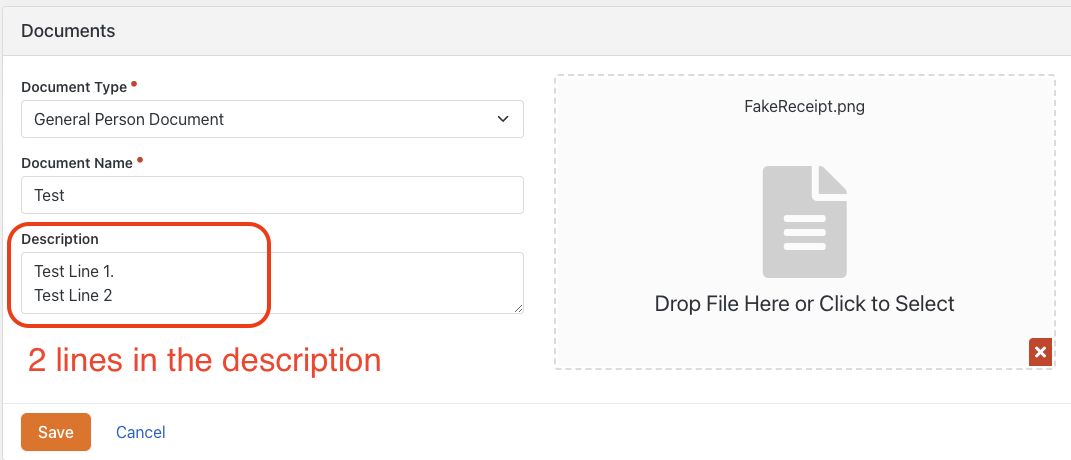Save the document

56,432
